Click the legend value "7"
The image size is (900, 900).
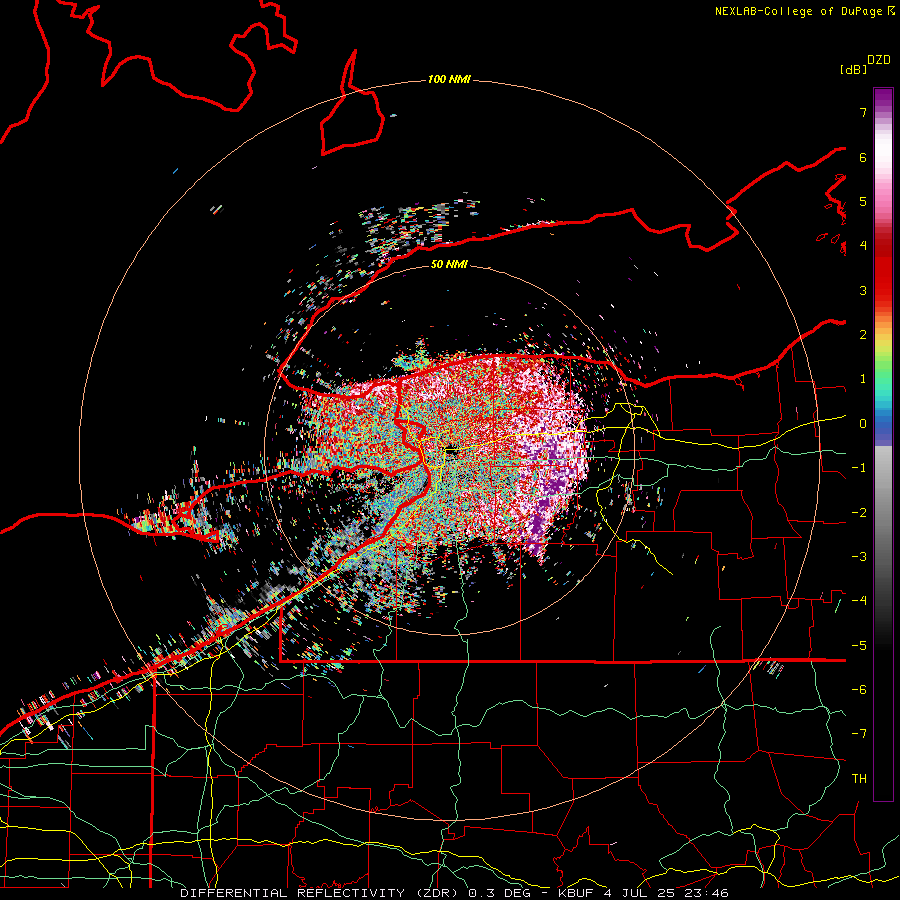(863, 112)
